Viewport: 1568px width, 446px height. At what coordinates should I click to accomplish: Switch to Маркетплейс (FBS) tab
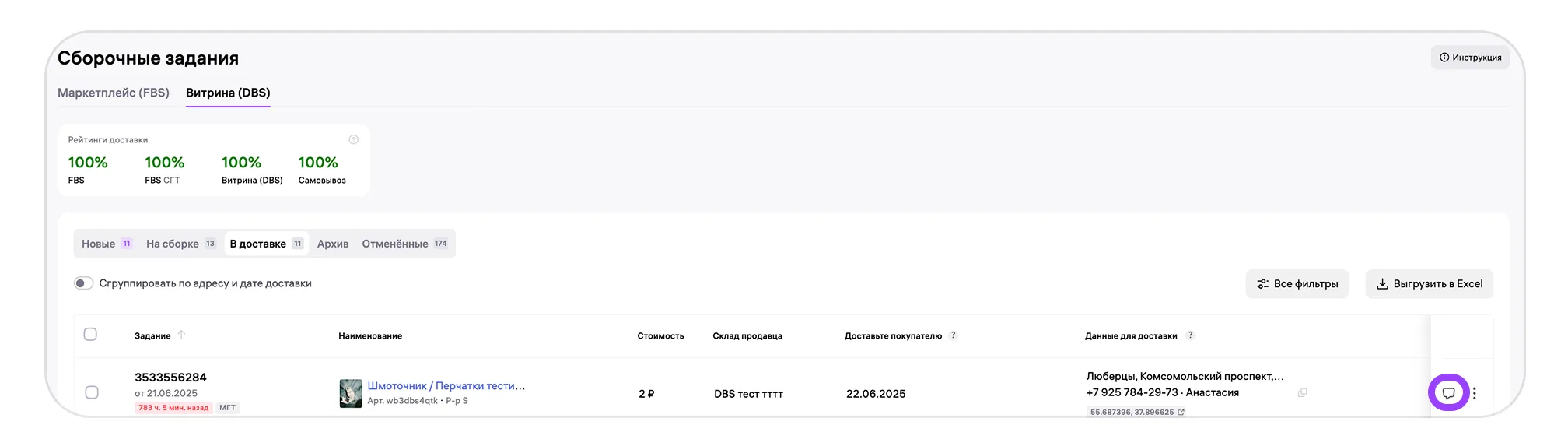tap(114, 93)
